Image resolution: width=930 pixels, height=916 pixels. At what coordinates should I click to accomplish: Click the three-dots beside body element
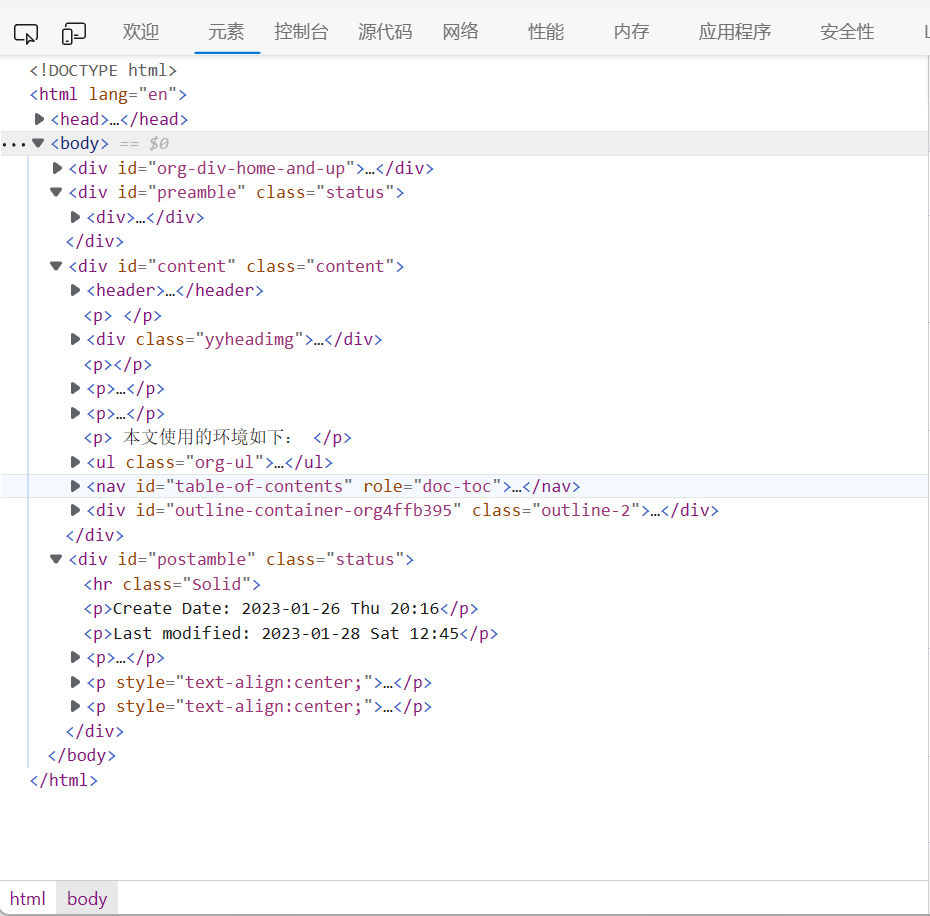pyautogui.click(x=13, y=144)
